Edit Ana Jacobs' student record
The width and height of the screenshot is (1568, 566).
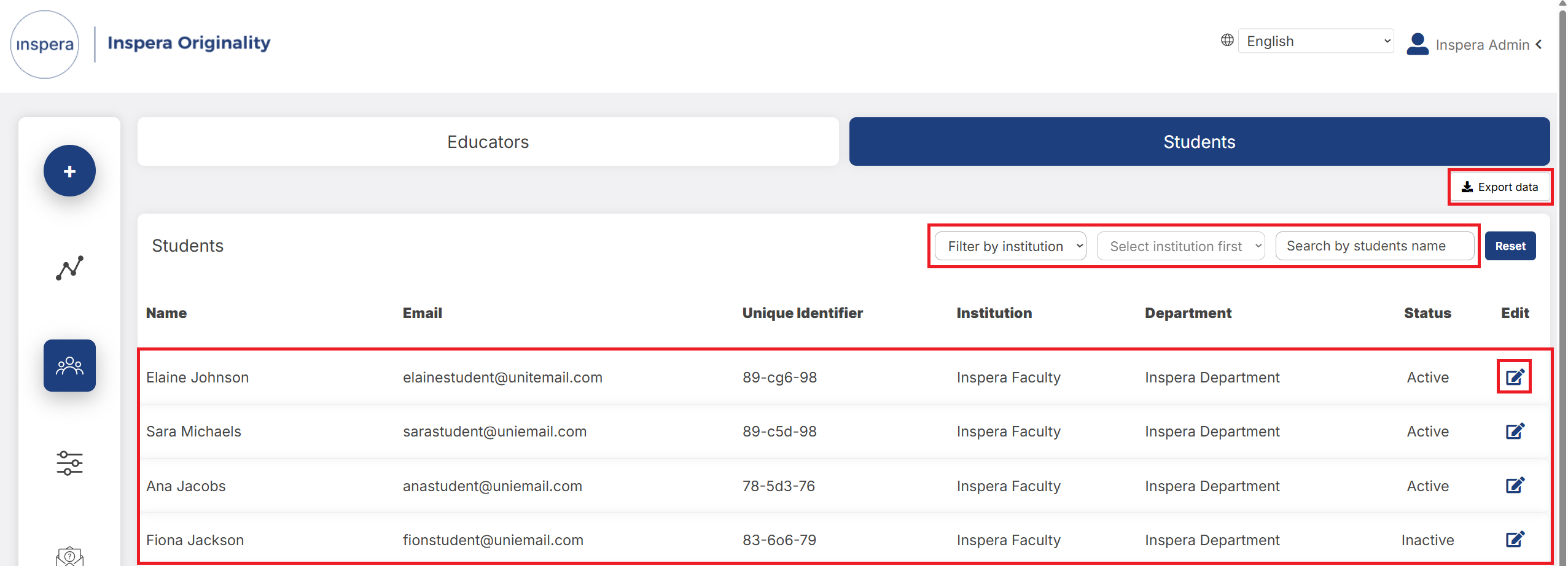(x=1515, y=485)
